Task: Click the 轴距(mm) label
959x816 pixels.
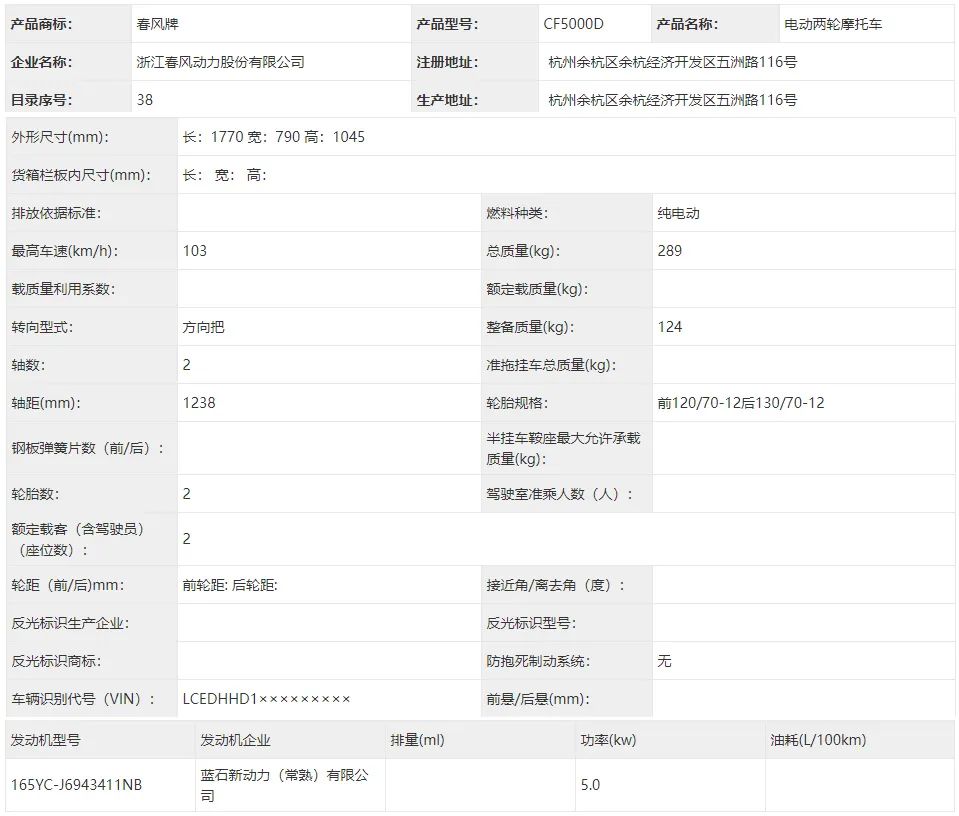Action: (46, 403)
